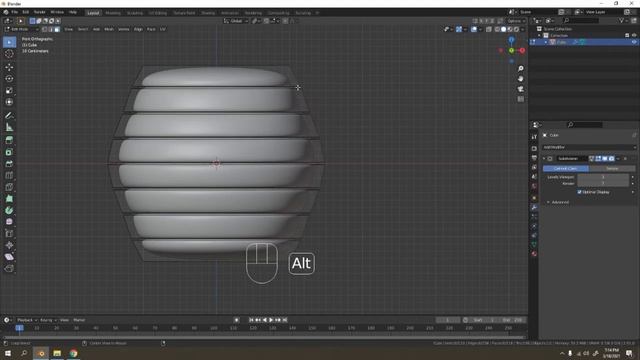Select the Smooth tool

[9, 222]
